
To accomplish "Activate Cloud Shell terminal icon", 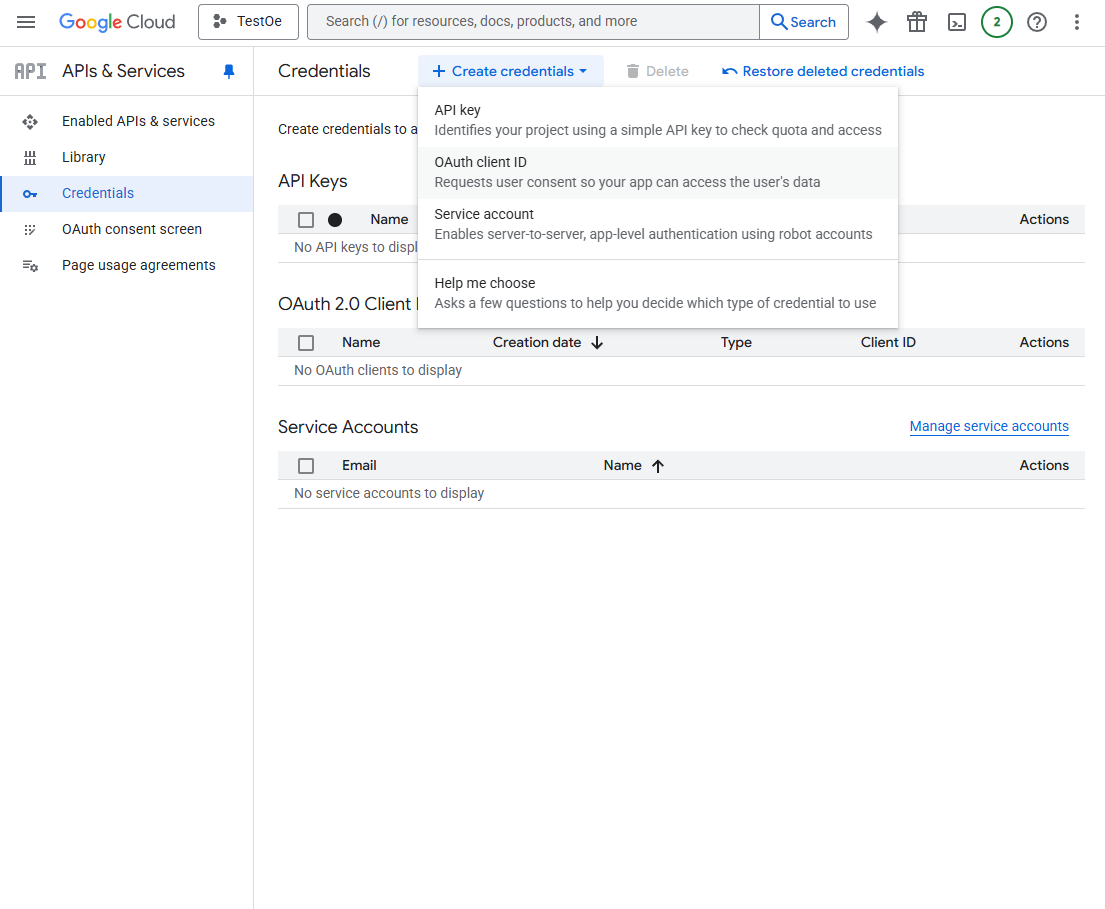I will [x=957, y=22].
